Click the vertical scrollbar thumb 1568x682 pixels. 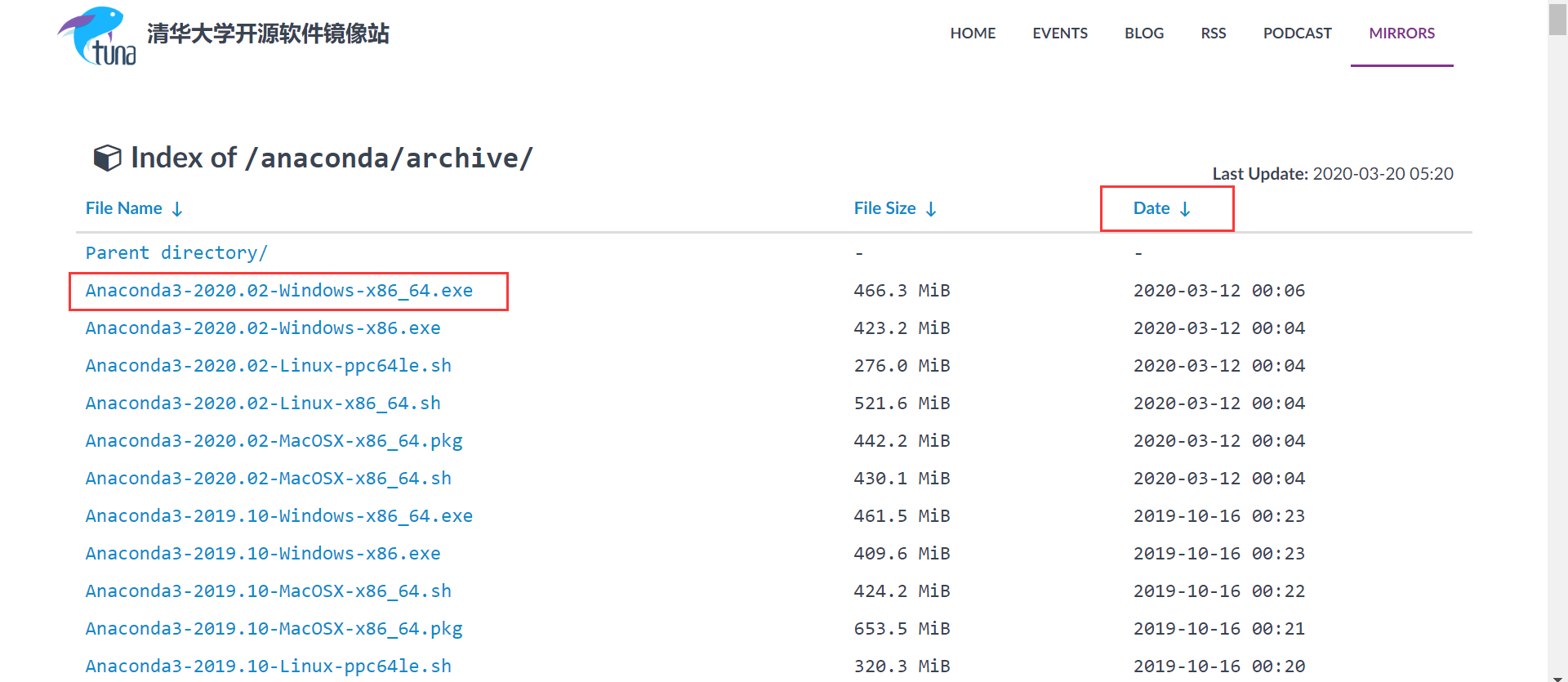(x=1557, y=20)
